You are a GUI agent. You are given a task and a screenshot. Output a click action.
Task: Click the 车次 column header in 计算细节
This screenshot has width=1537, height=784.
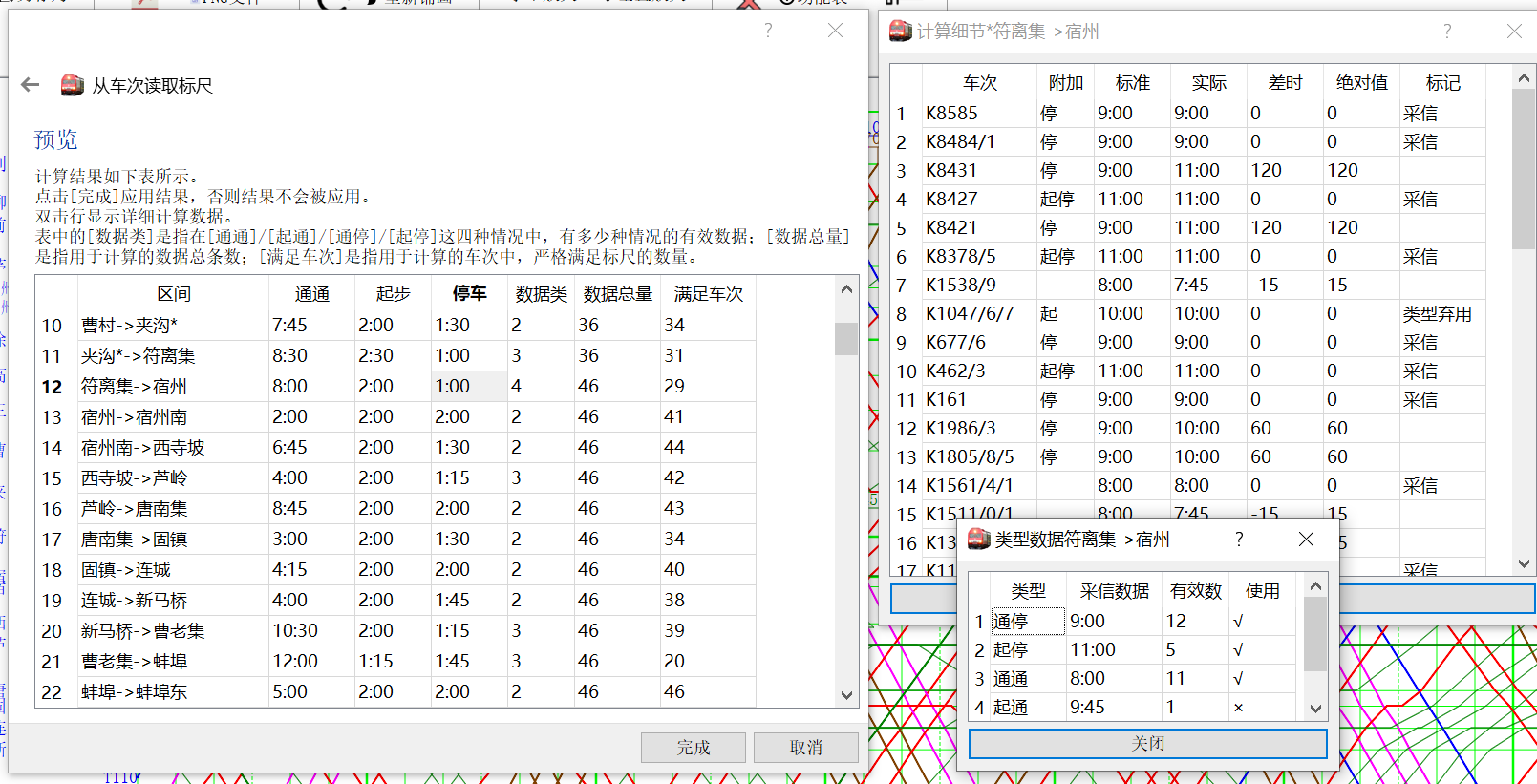tap(980, 83)
